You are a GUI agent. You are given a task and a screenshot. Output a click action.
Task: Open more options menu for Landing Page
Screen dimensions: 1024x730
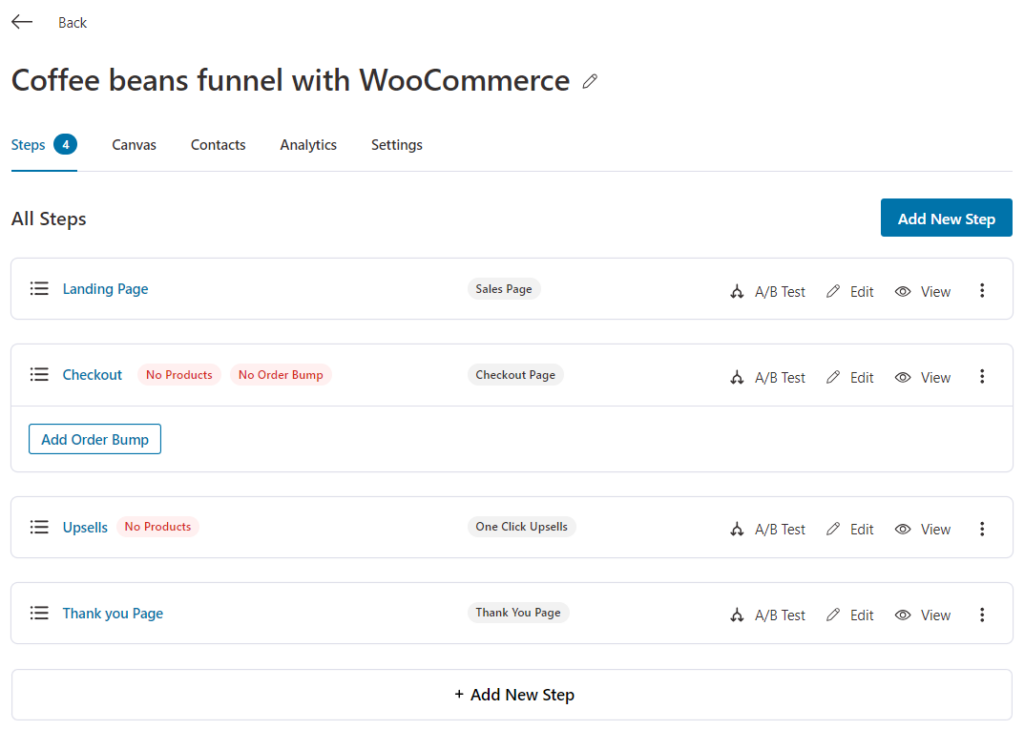pos(982,291)
